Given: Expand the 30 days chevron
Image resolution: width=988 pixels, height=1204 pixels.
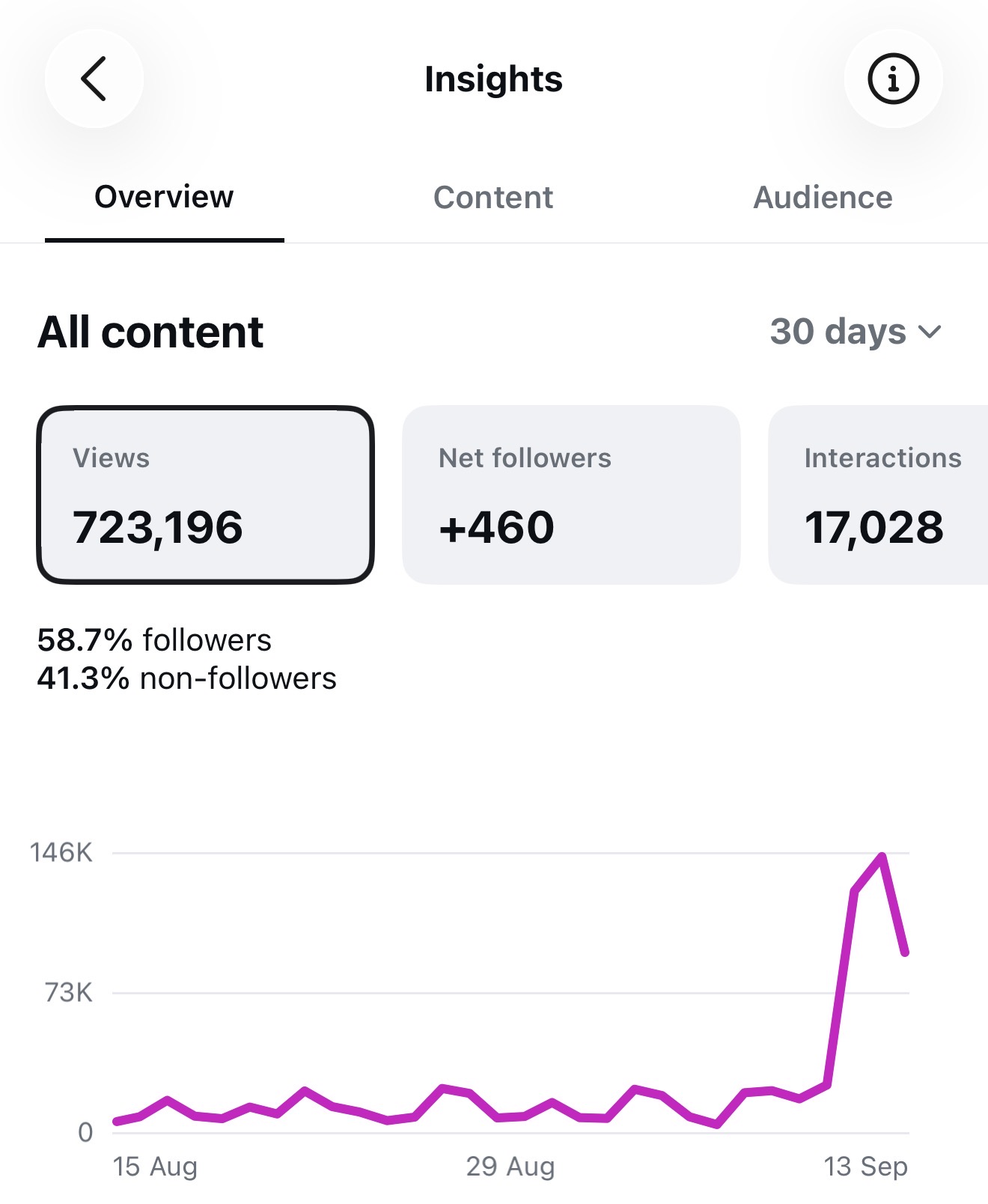Looking at the screenshot, I should pos(930,332).
